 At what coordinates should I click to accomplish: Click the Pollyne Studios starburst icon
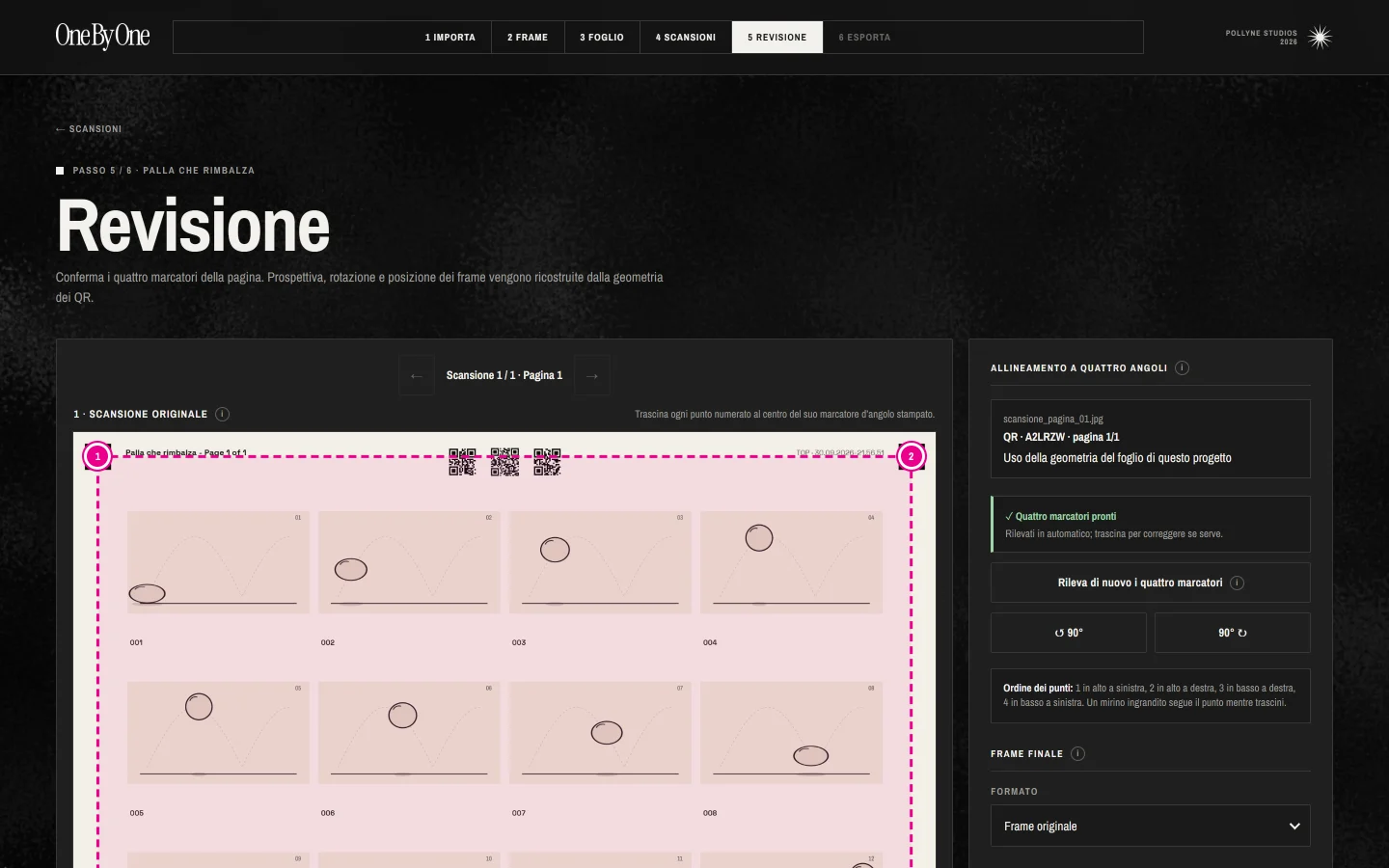(1320, 38)
